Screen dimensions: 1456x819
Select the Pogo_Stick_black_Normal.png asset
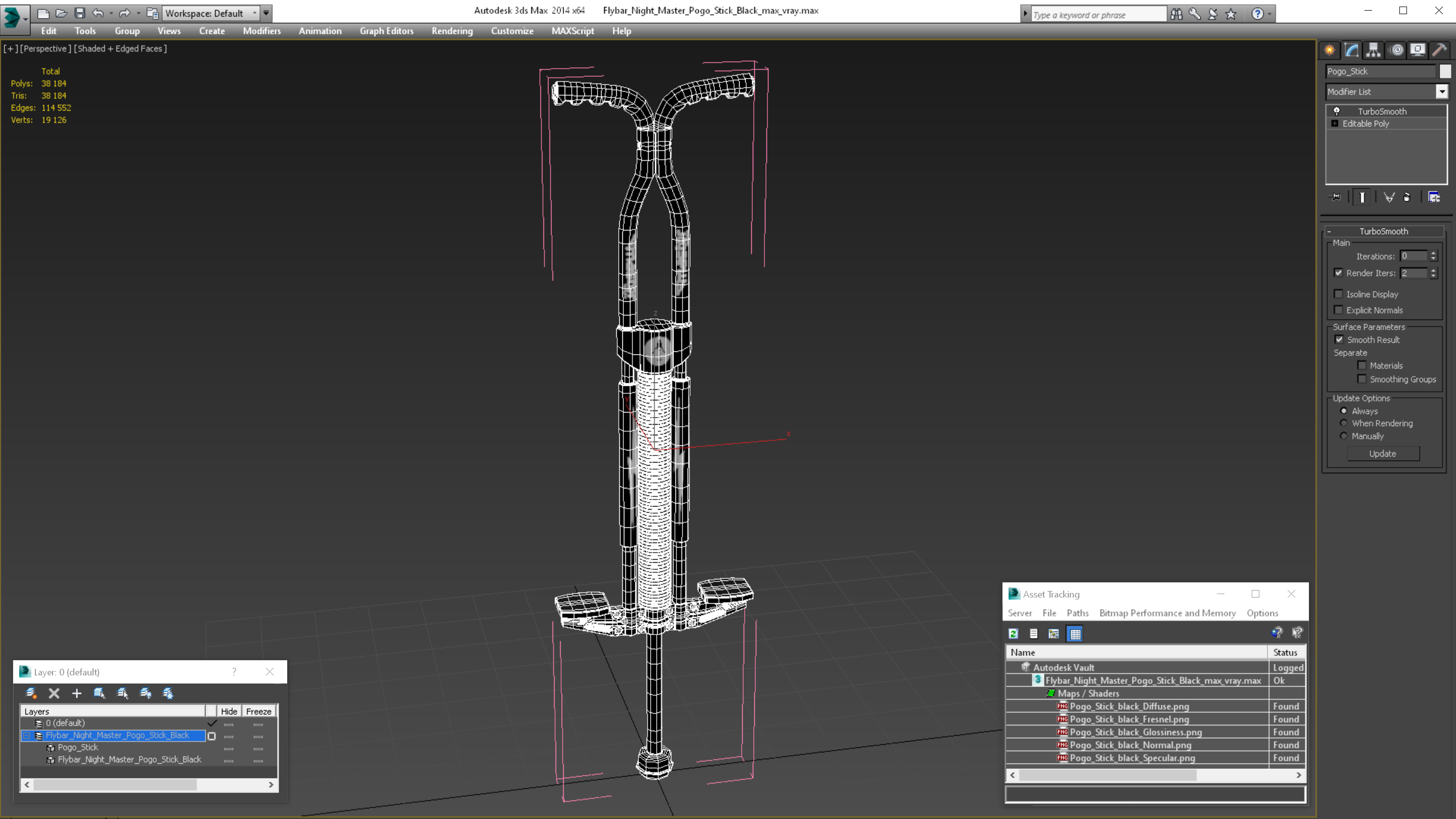coord(1130,745)
